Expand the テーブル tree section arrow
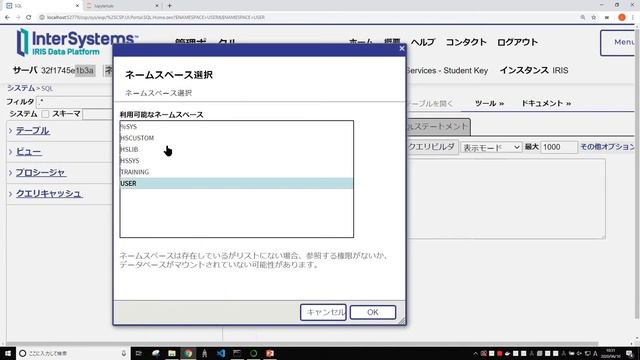Screen dimensions: 640x360 [x=11, y=131]
